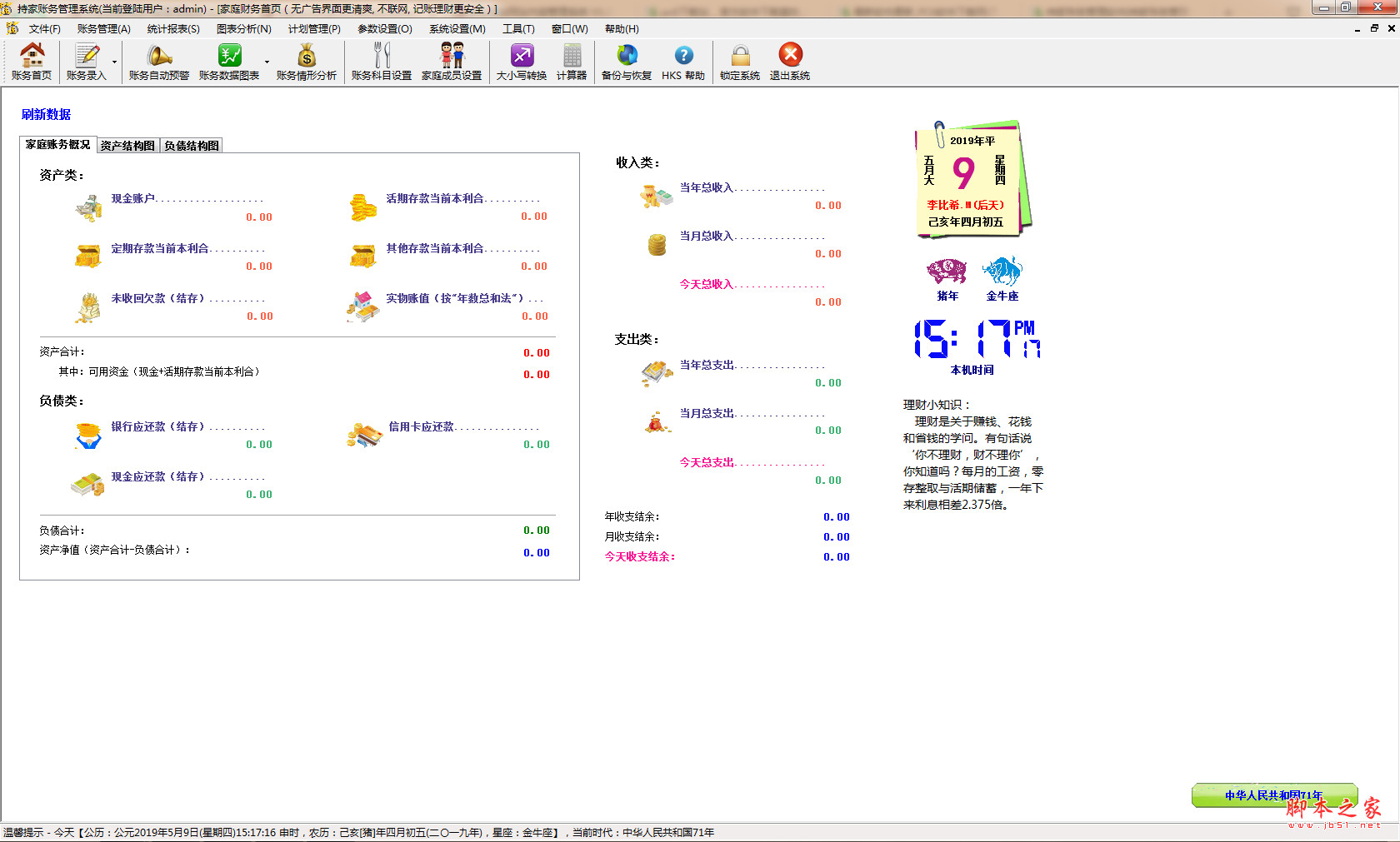Lock the system with 锁定系统
Screen dimensions: 1400x842
click(739, 62)
